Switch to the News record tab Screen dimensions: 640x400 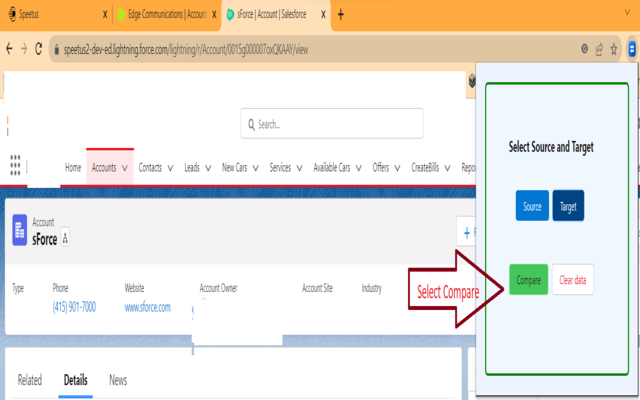[118, 380]
